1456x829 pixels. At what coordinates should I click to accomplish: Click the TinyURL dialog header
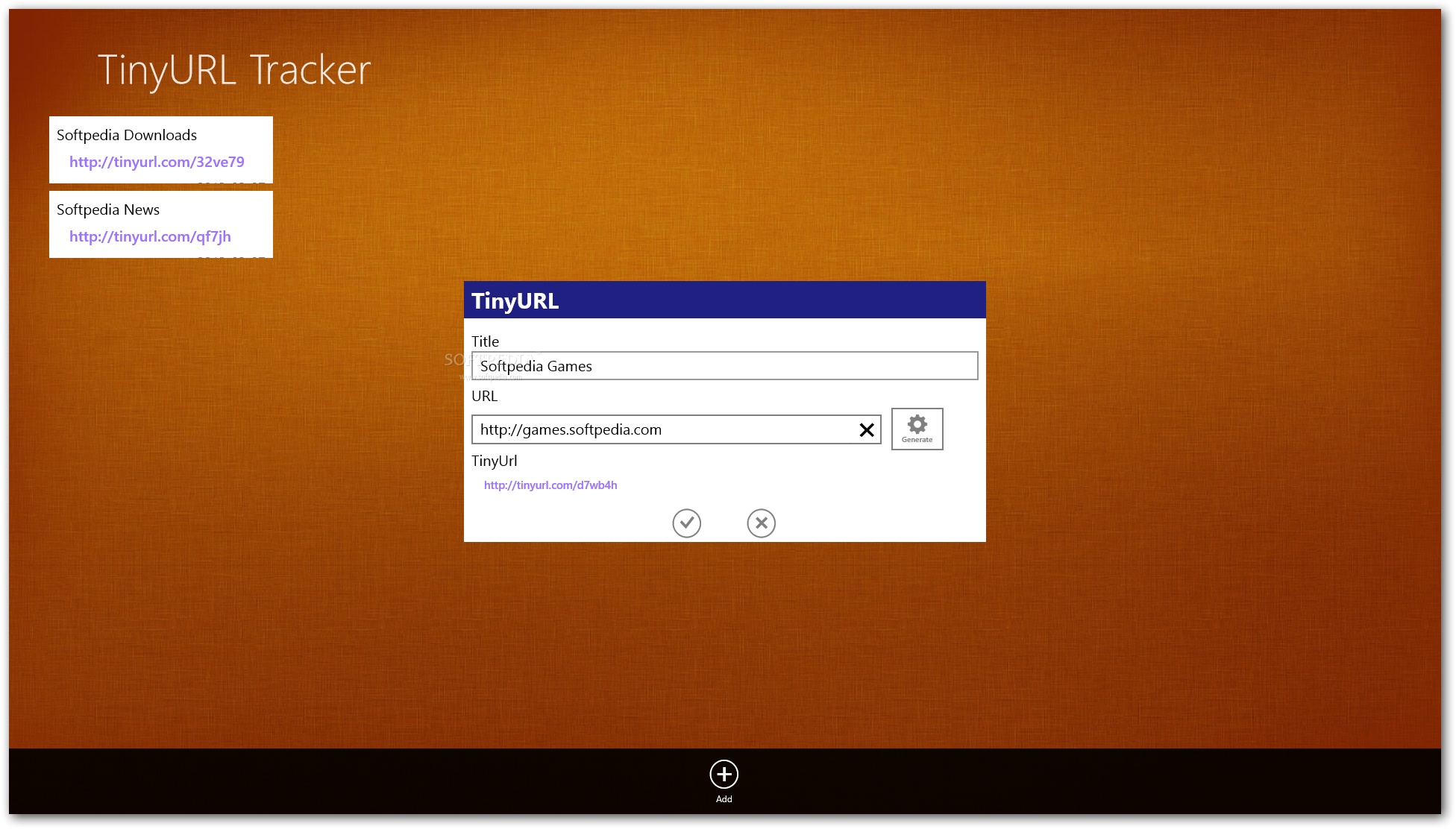(x=724, y=300)
